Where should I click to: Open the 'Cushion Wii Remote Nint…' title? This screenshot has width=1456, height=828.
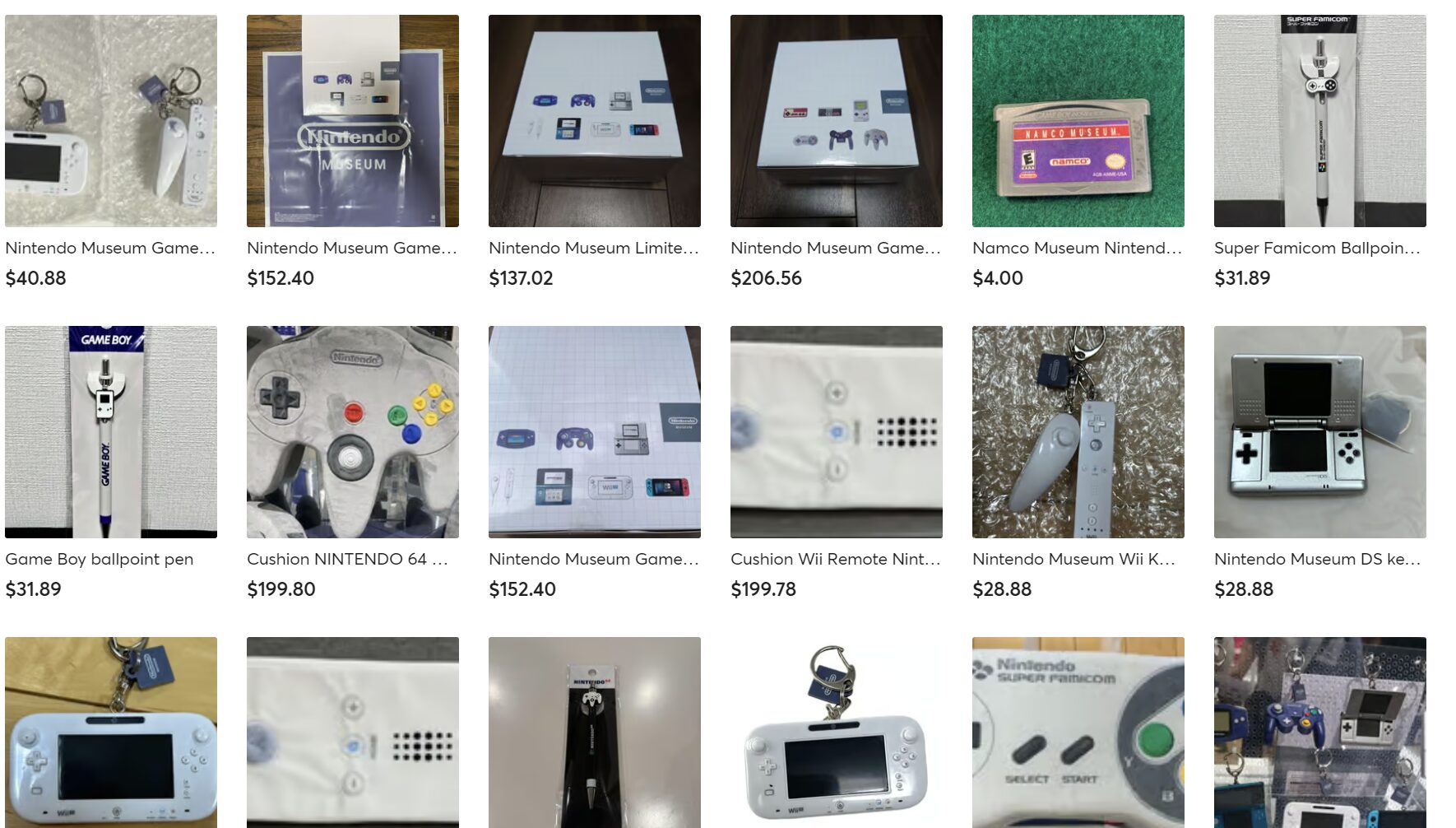coord(835,559)
